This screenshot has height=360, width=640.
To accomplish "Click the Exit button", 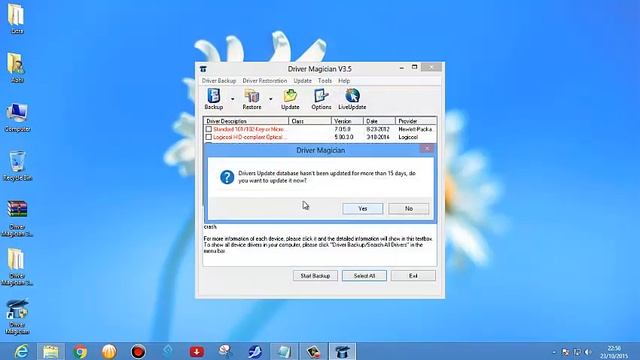I will coord(413,276).
